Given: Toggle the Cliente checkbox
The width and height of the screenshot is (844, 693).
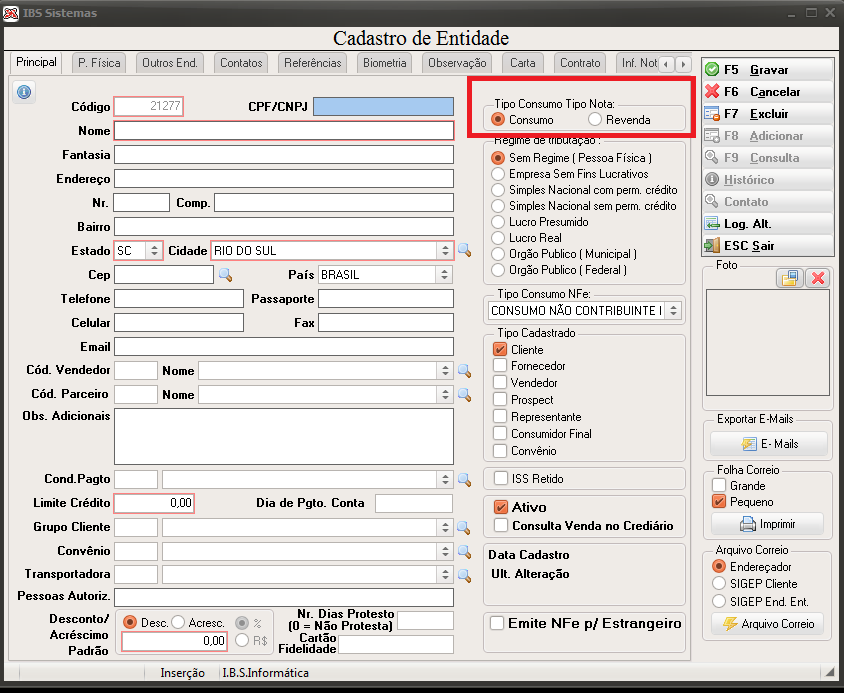Looking at the screenshot, I should 500,349.
